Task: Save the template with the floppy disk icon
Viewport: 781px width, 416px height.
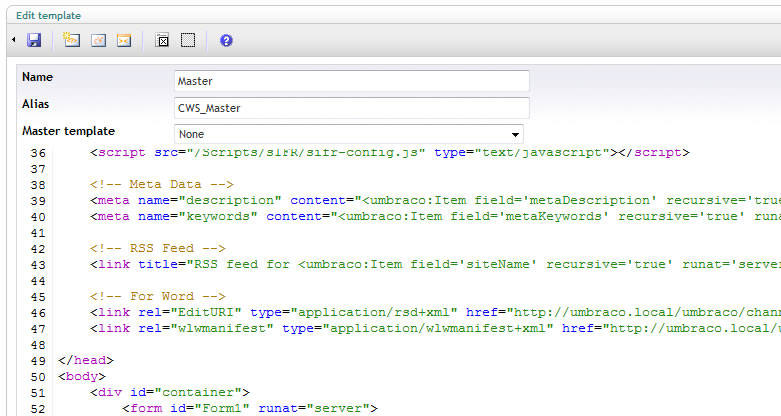Action: tap(34, 40)
